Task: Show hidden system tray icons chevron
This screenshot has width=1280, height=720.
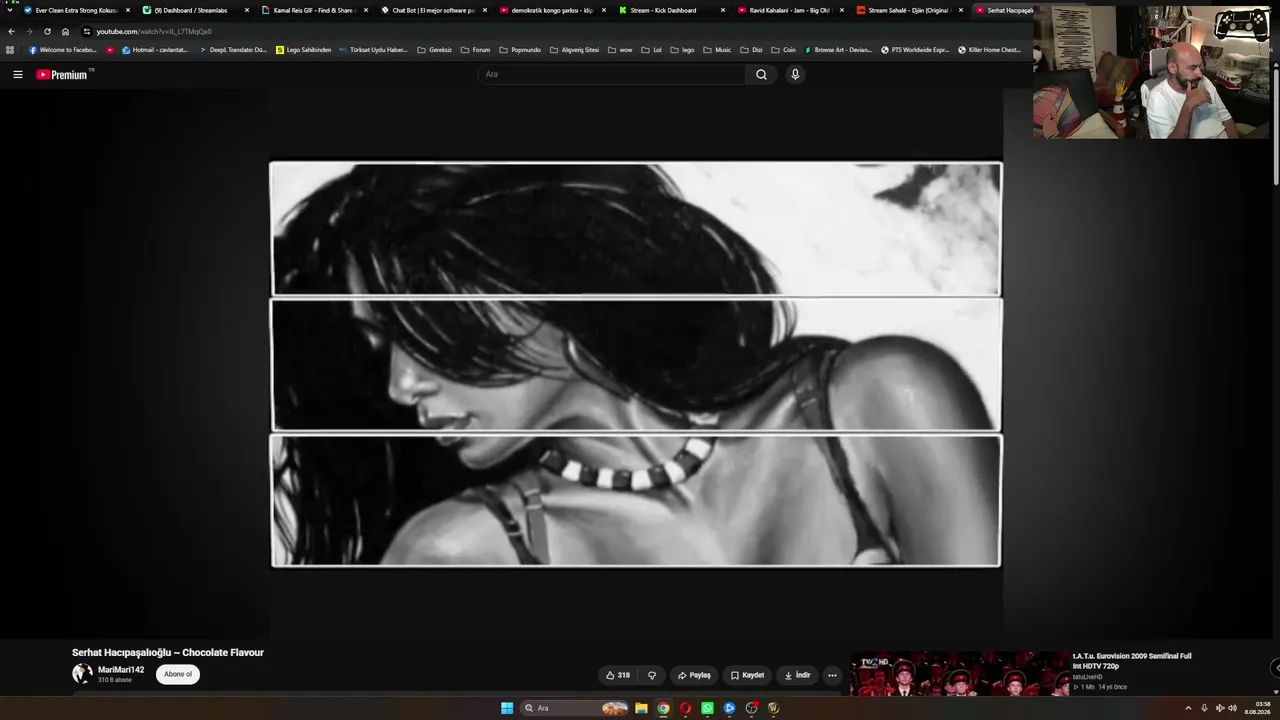Action: point(1188,708)
